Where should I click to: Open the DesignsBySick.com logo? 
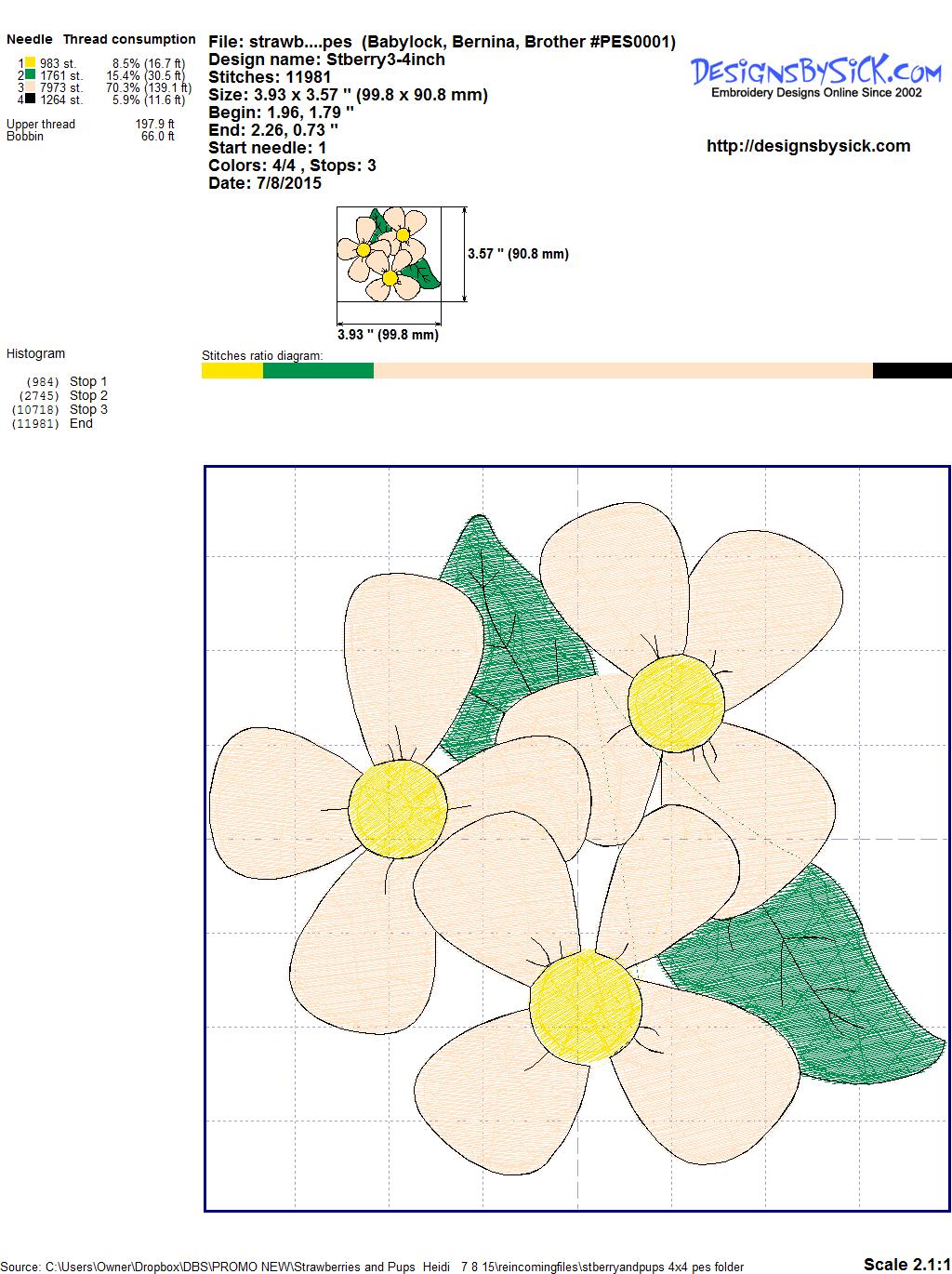pos(816,74)
